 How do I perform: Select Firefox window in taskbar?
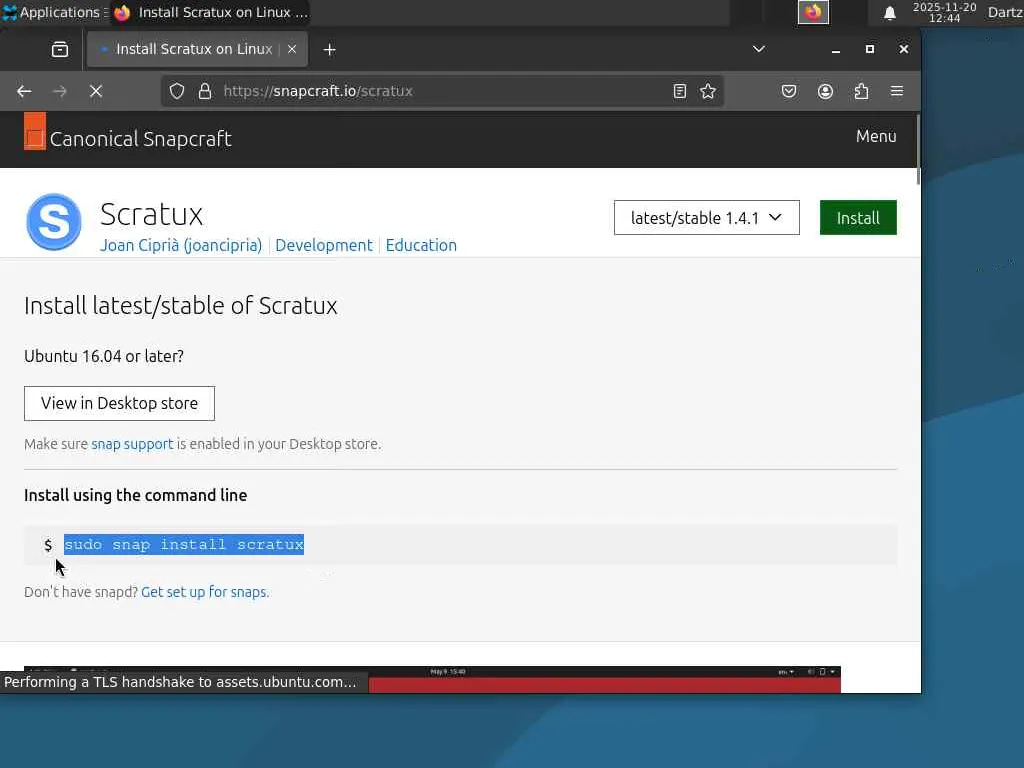click(x=210, y=12)
